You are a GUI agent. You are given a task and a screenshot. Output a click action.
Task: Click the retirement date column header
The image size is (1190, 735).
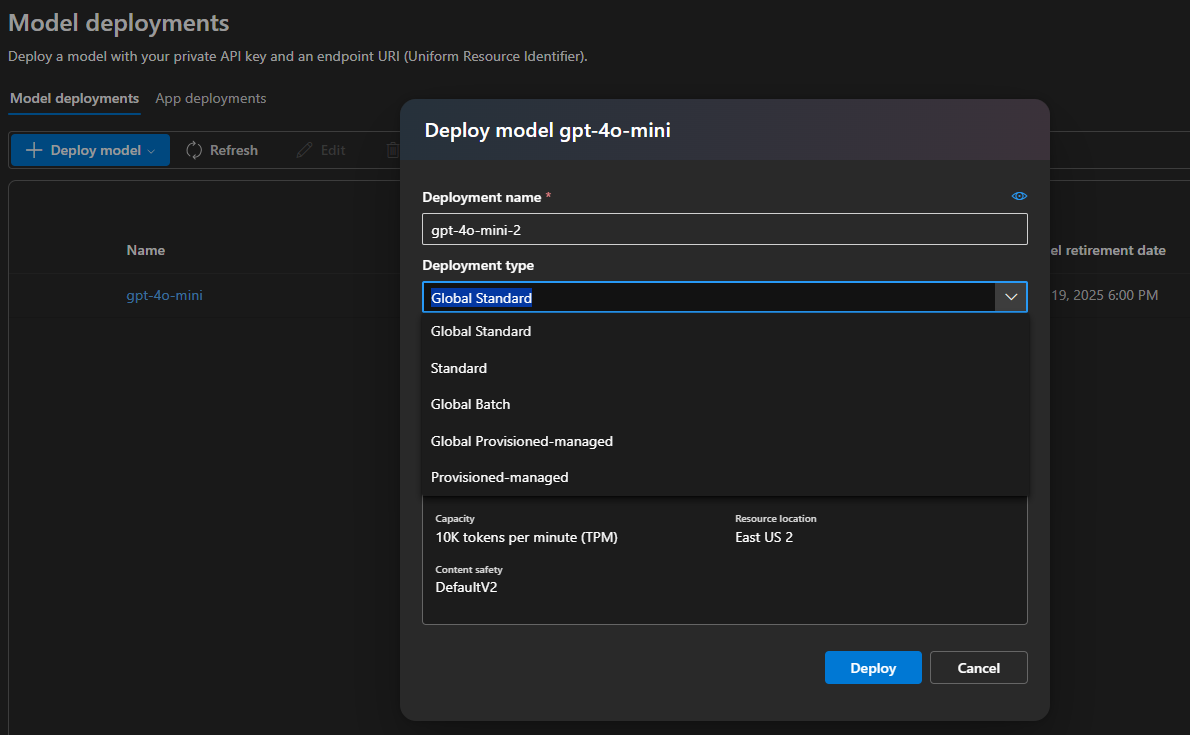click(x=1108, y=251)
